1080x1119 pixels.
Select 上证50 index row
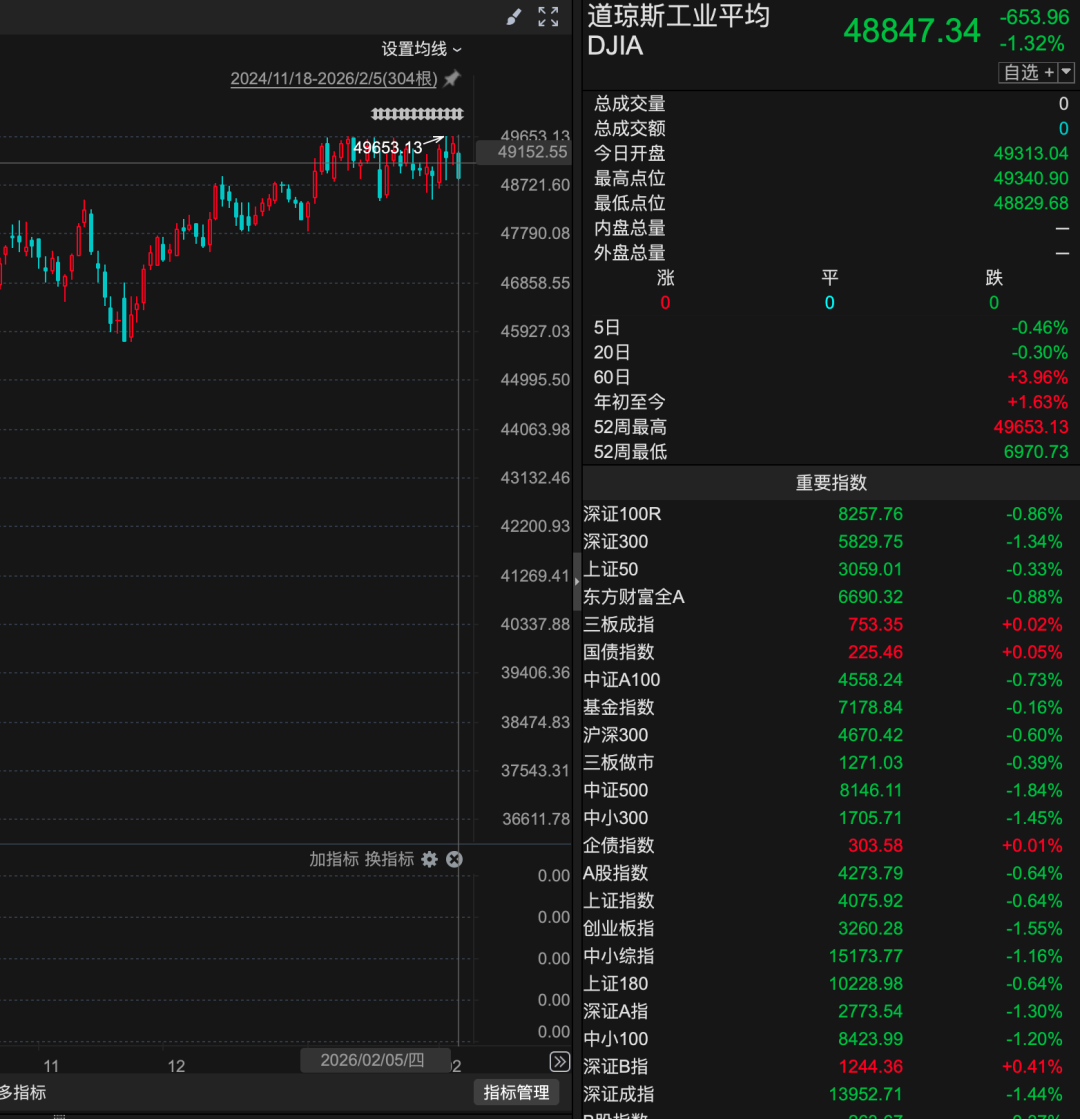831,569
